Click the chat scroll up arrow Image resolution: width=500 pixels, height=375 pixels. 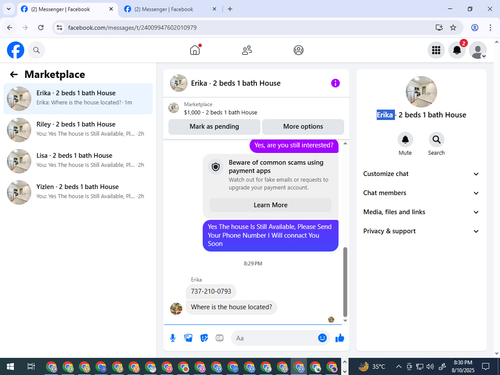(x=345, y=143)
